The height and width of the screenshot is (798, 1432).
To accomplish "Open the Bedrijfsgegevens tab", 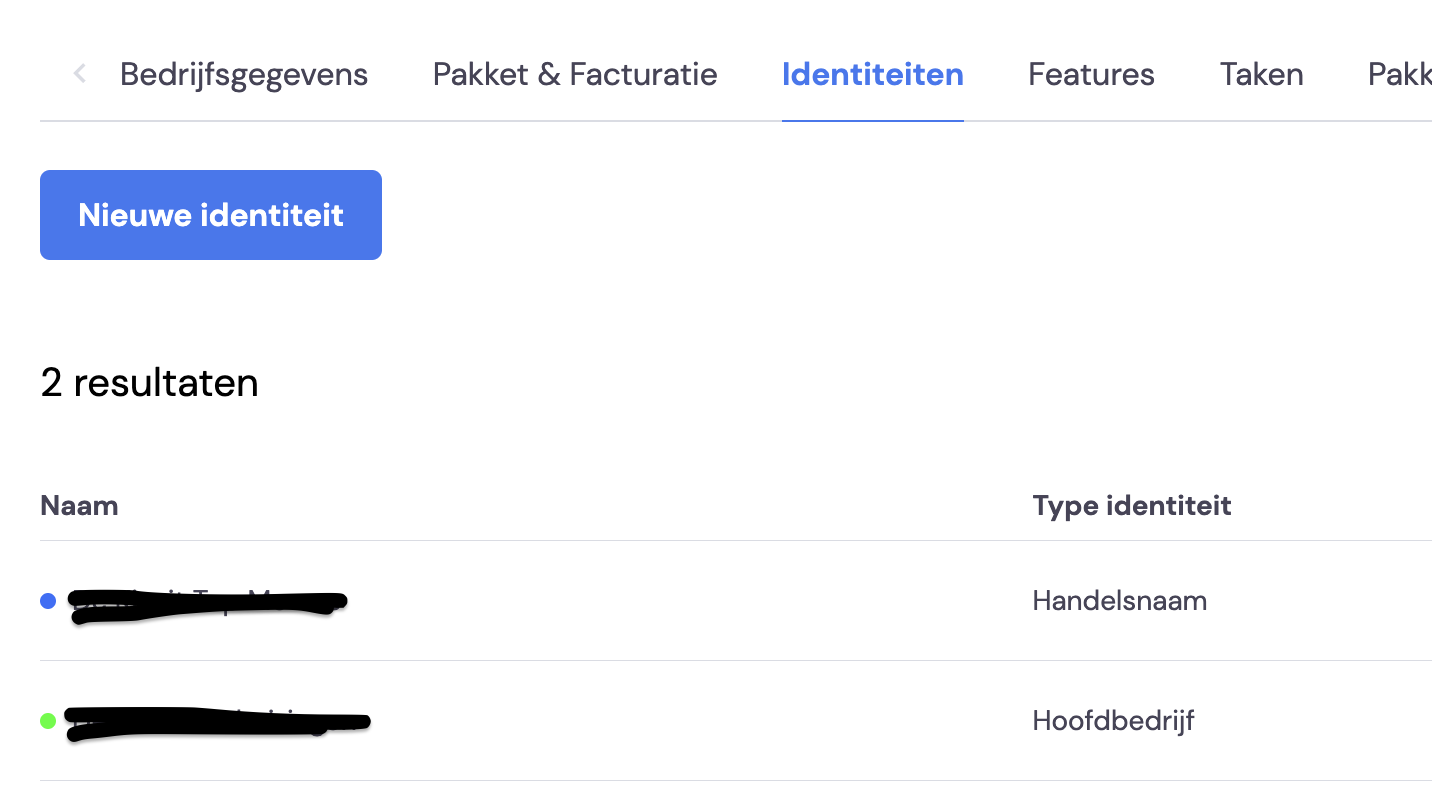I will pos(244,74).
